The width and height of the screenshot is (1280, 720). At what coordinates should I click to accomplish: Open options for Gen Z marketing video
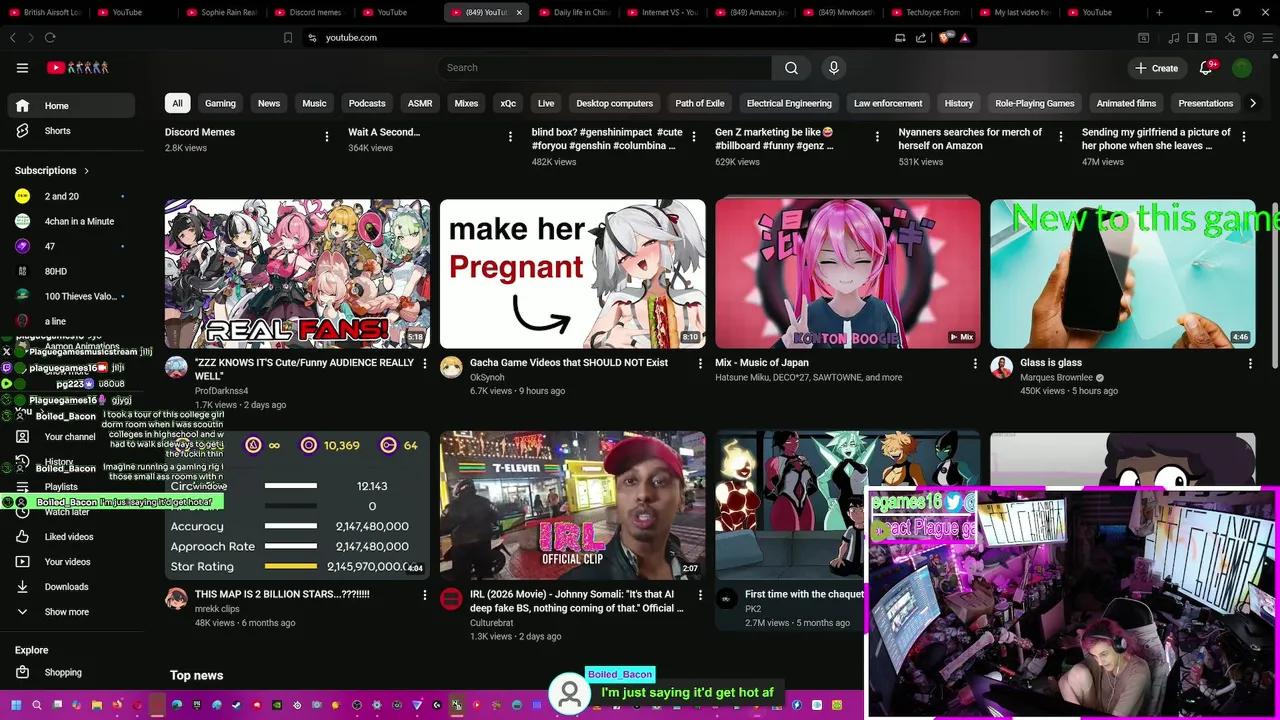coord(877,137)
